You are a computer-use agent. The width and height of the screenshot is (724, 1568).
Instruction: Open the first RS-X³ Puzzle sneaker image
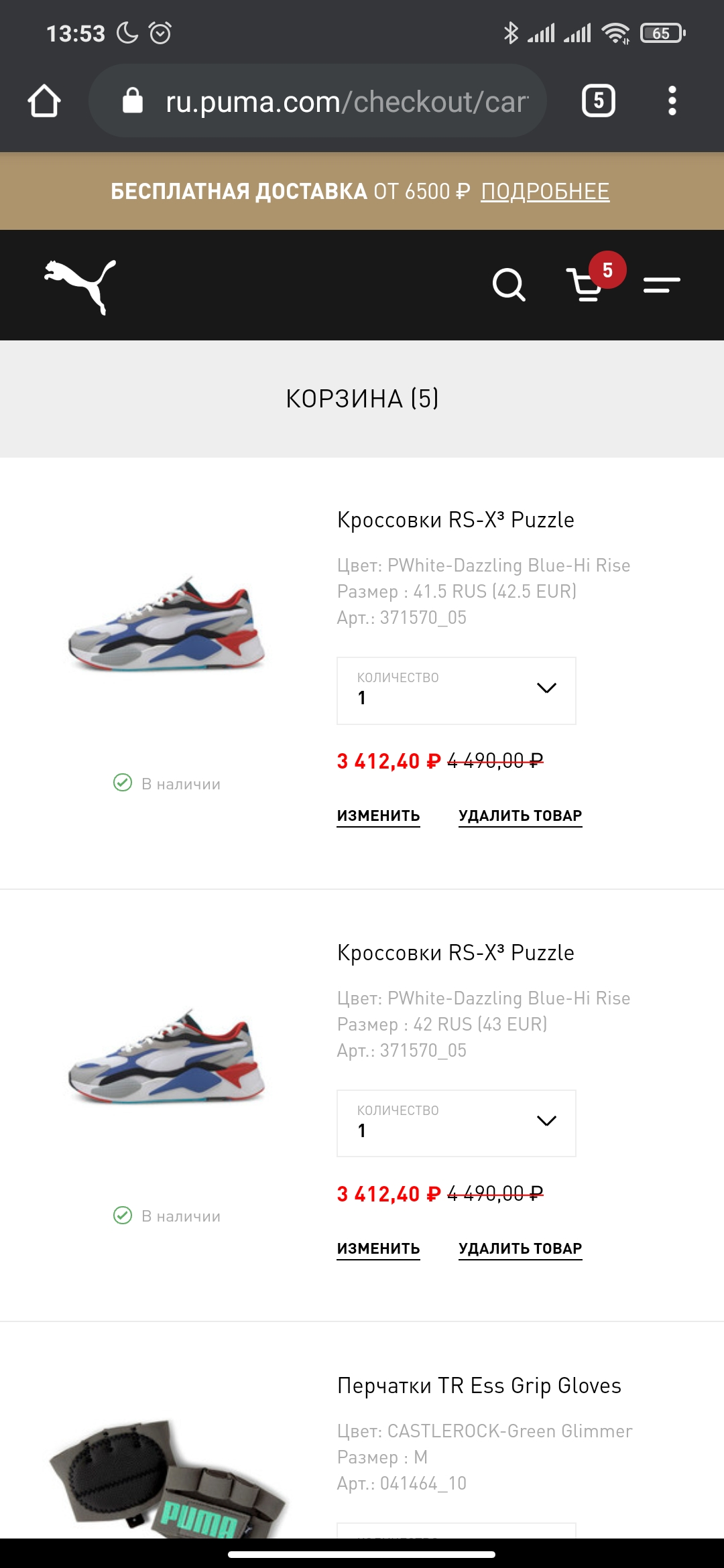coord(167,624)
